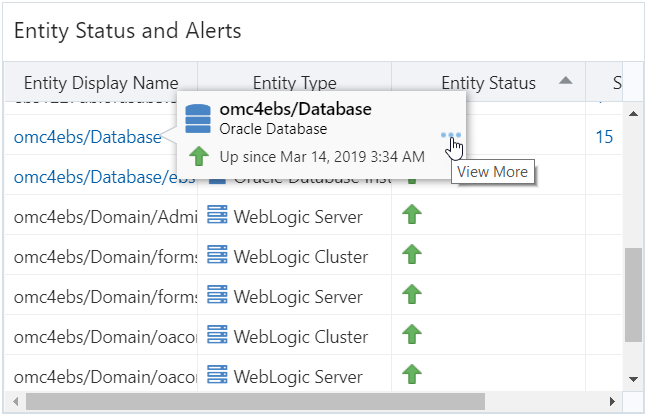The height and width of the screenshot is (414, 648).
Task: Select the WebLogic Server text in the last omc4ebs/Domain/oacor row
Action: pos(298,377)
